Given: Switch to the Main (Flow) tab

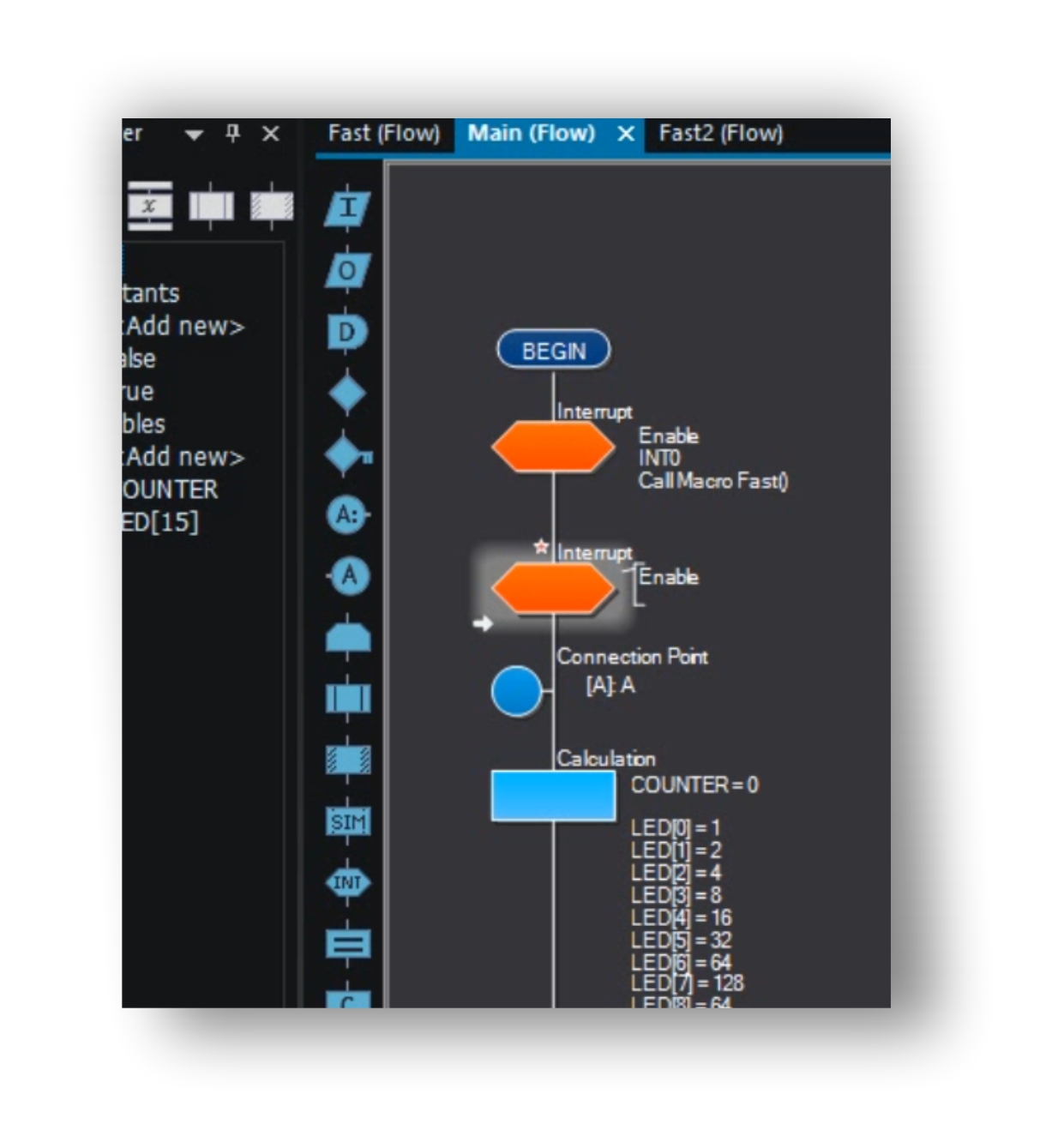Looking at the screenshot, I should (x=532, y=133).
